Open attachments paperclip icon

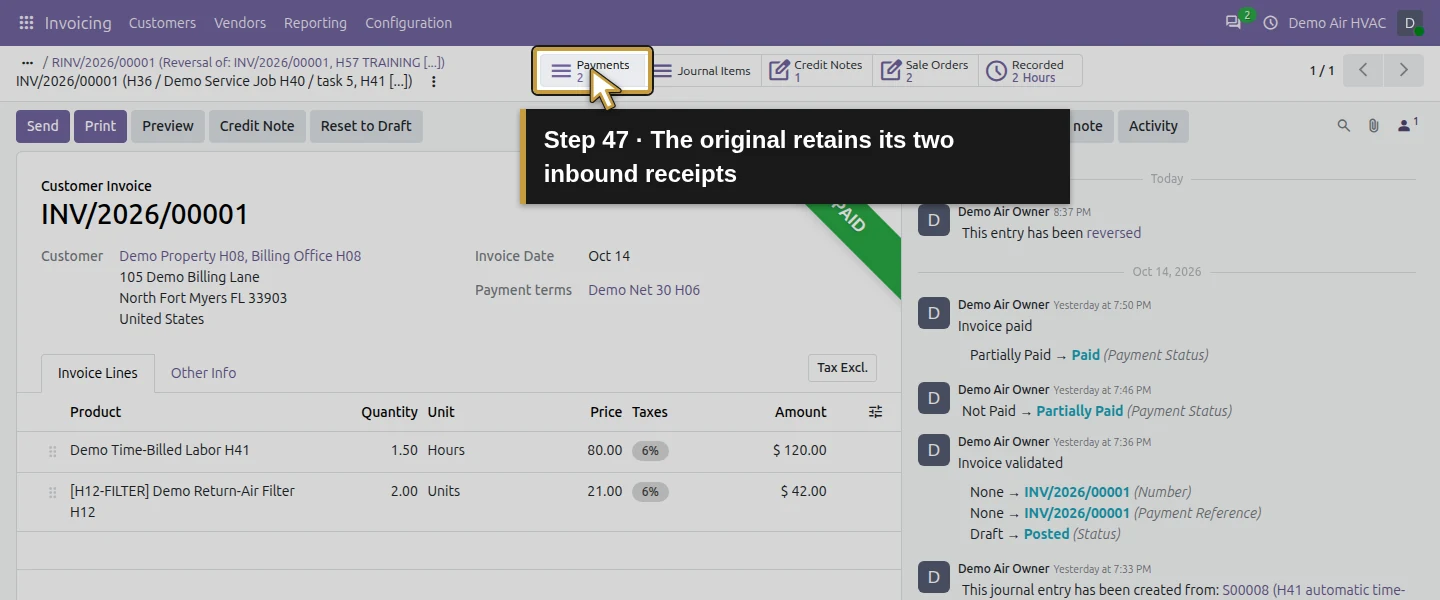pyautogui.click(x=1374, y=126)
